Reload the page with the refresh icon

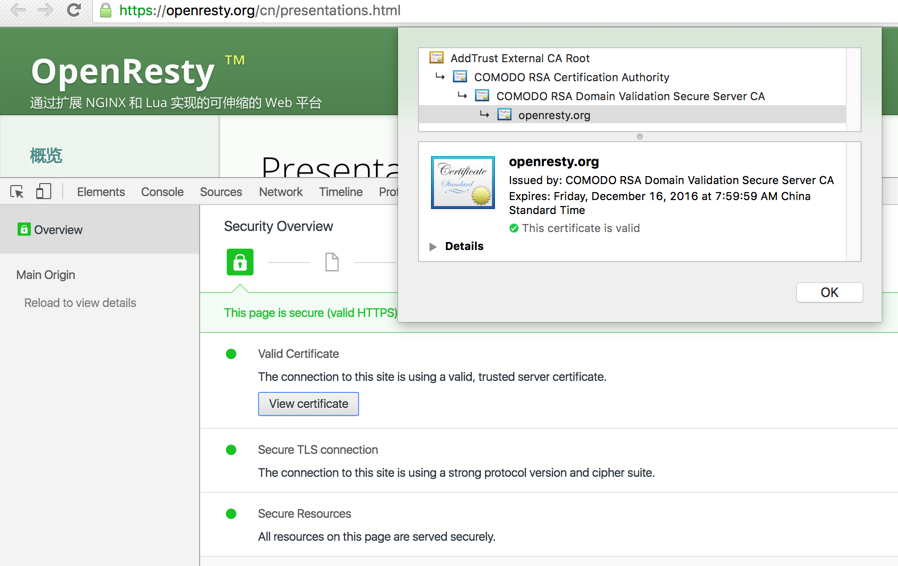(x=74, y=10)
